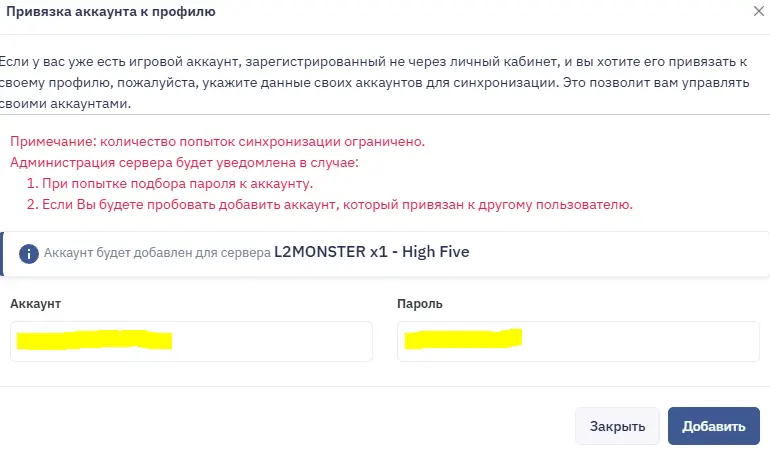Click the line 'Администрация сервера будет уведомлена'
This screenshot has height=457, width=770.
click(x=184, y=162)
